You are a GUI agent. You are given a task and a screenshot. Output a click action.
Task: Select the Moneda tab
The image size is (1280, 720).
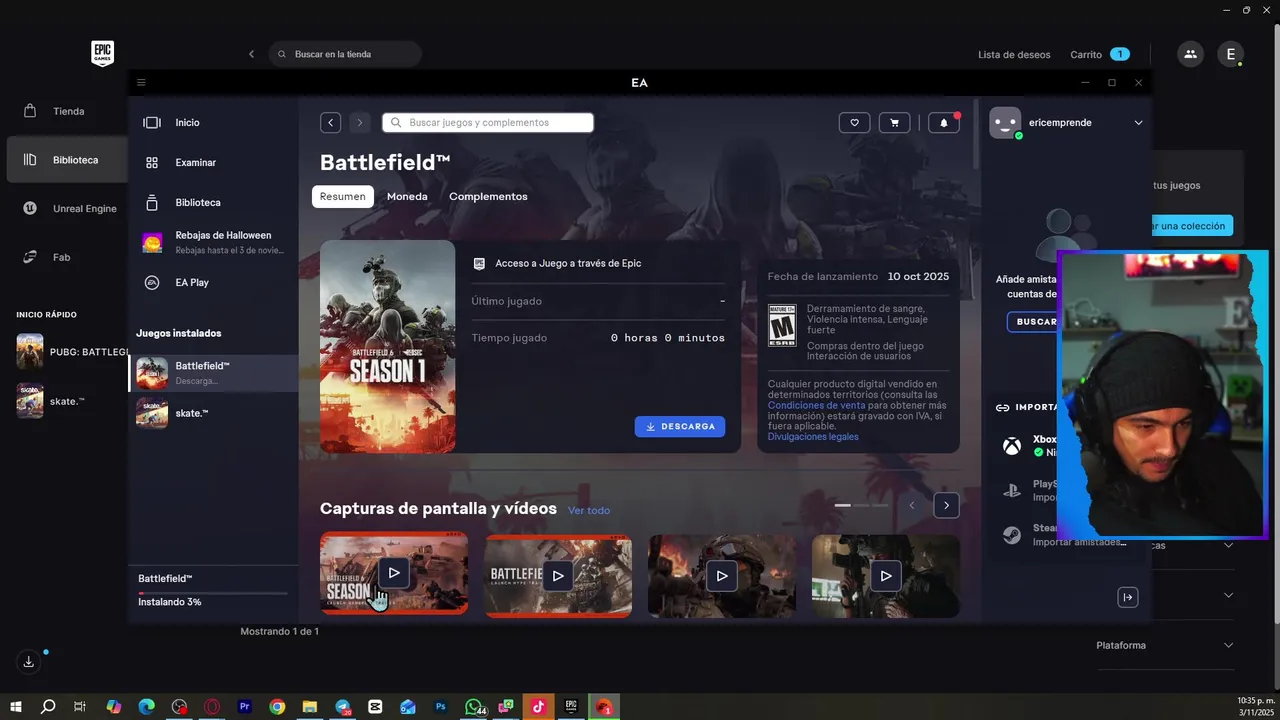[x=407, y=196]
